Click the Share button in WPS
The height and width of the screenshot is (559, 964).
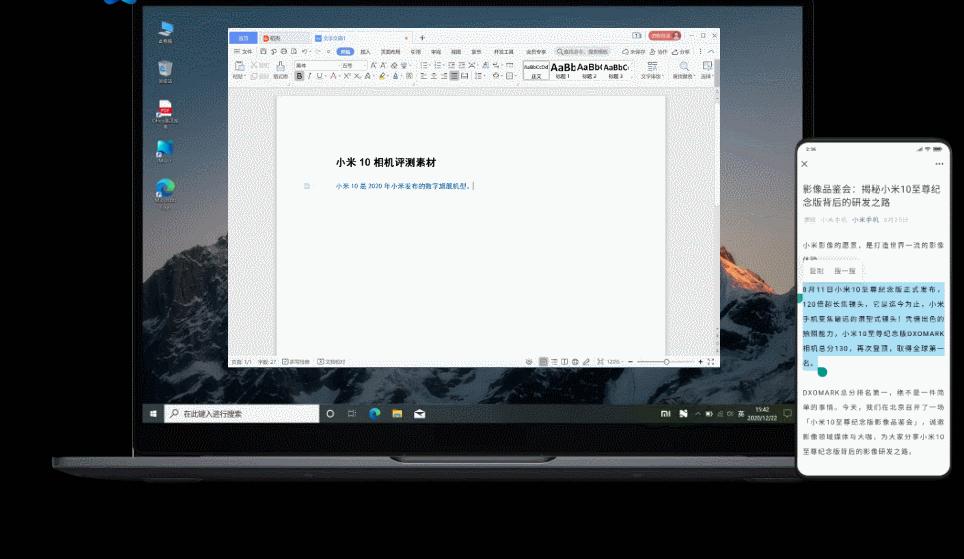[x=681, y=52]
